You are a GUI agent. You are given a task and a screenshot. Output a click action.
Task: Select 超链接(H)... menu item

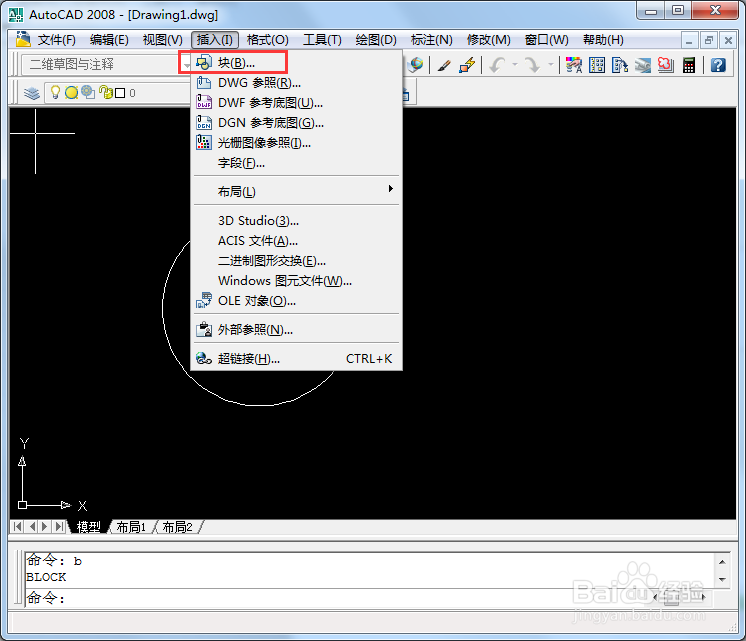(x=296, y=359)
